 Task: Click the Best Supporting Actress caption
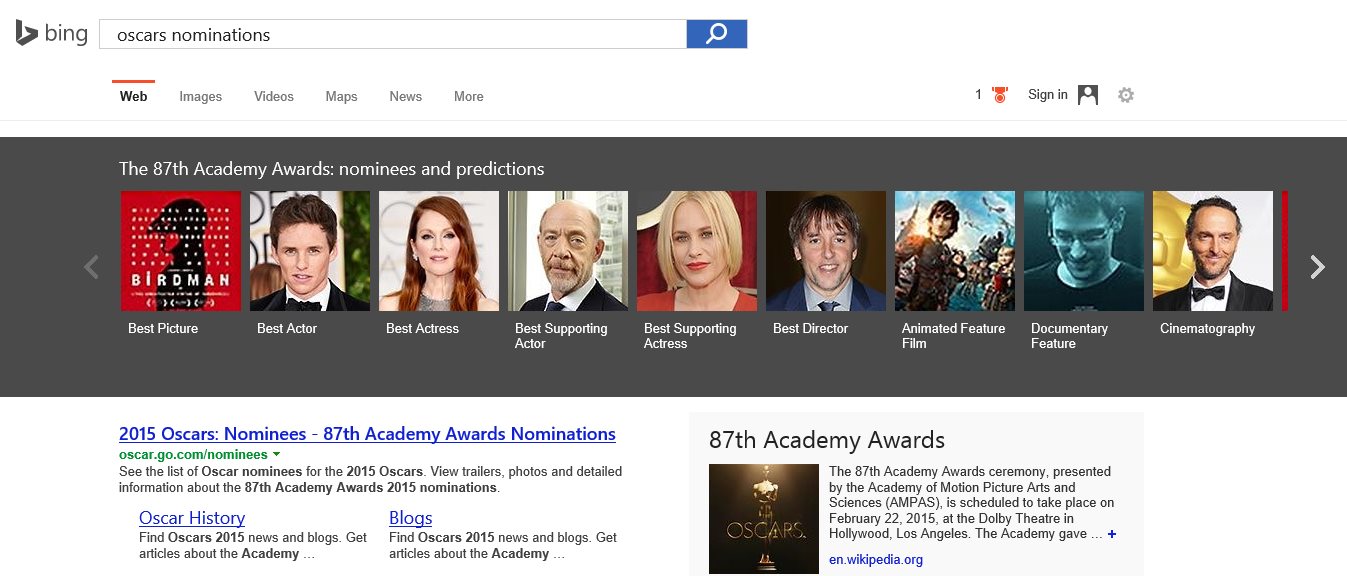click(690, 336)
